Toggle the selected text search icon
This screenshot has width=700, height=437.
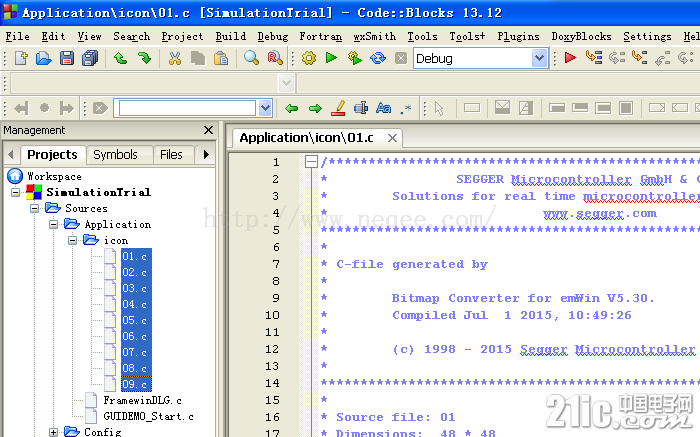361,108
